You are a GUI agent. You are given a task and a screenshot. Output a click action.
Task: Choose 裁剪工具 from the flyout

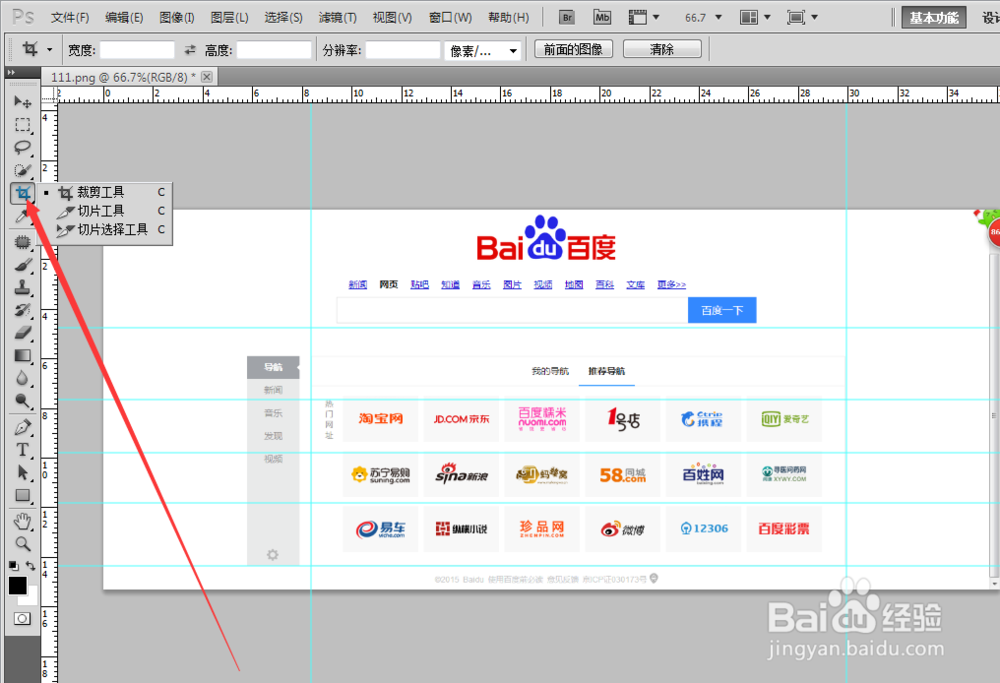click(105, 192)
